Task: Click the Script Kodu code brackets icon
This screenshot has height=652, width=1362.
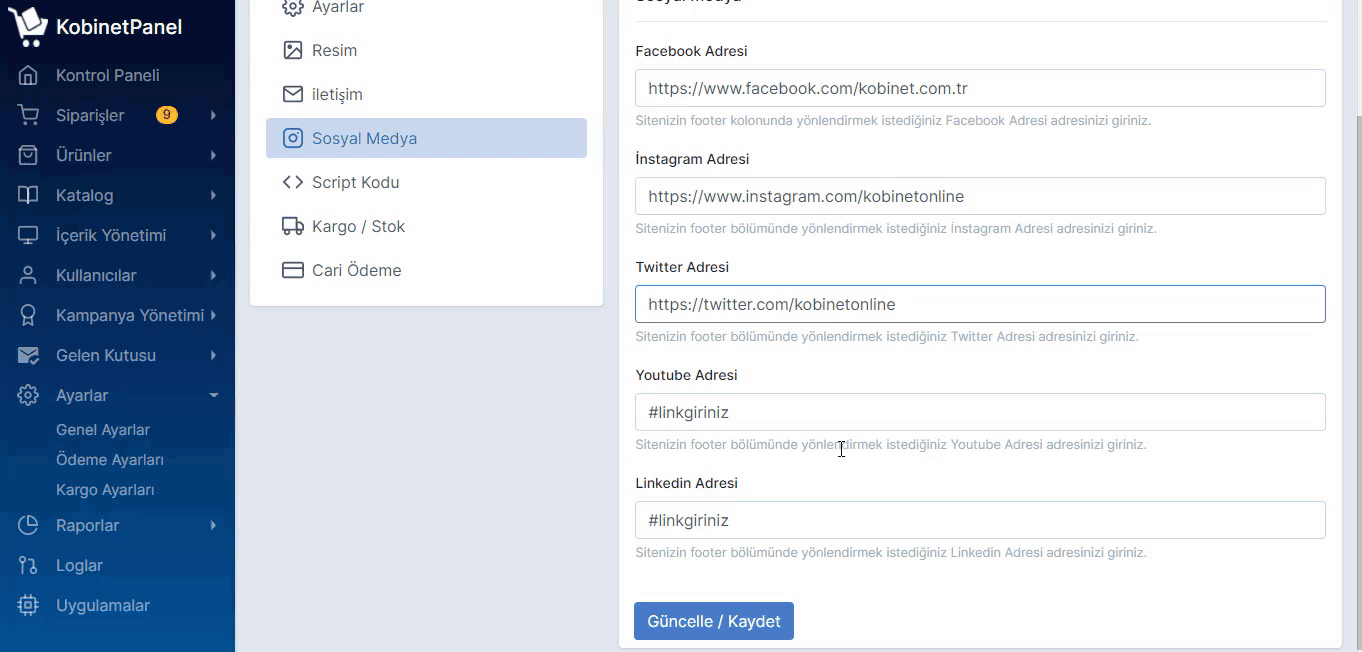Action: 293,182
